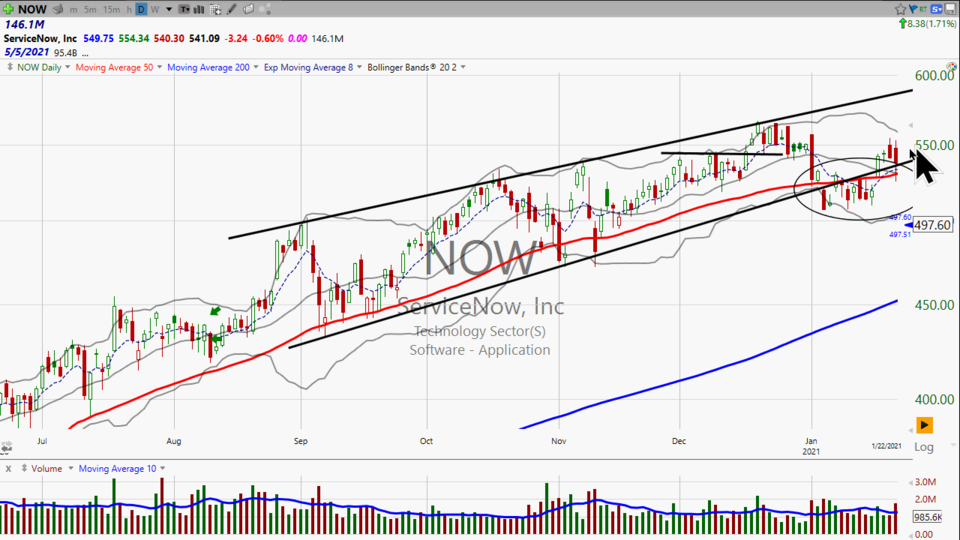The image size is (960, 540).
Task: Click the 540.30 low price value
Action: [x=169, y=39]
